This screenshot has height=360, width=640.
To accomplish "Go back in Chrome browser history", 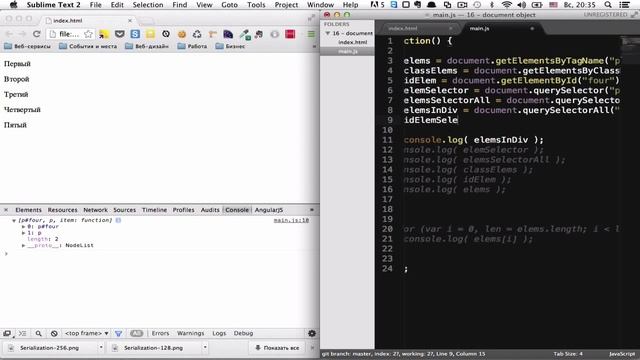I will [9, 34].
